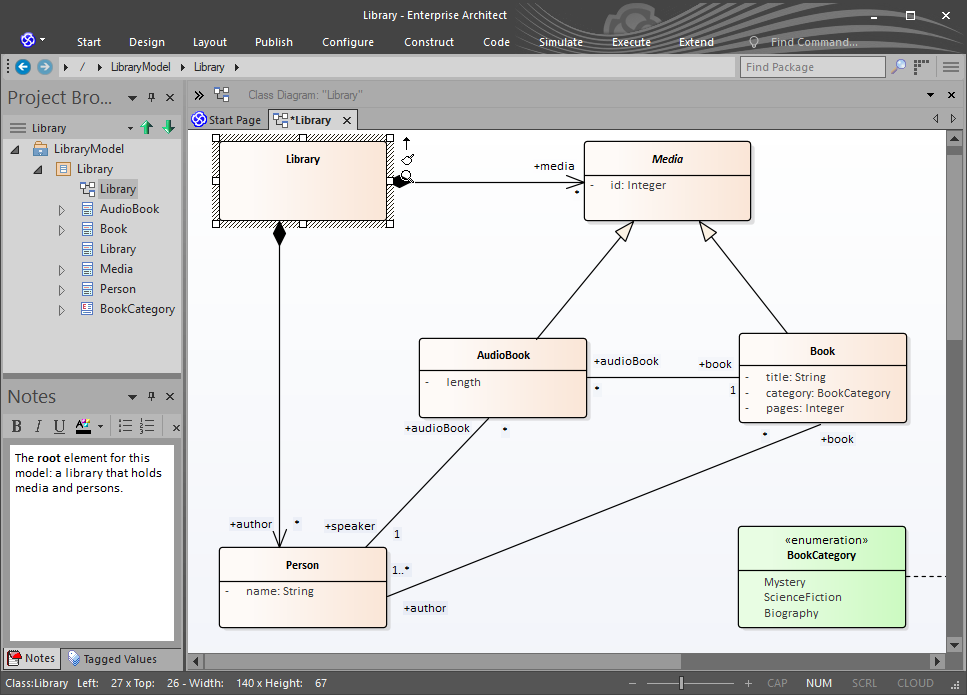Viewport: 967px width, 695px height.
Task: Expand the BookCategory tree node
Action: pyautogui.click(x=62, y=310)
